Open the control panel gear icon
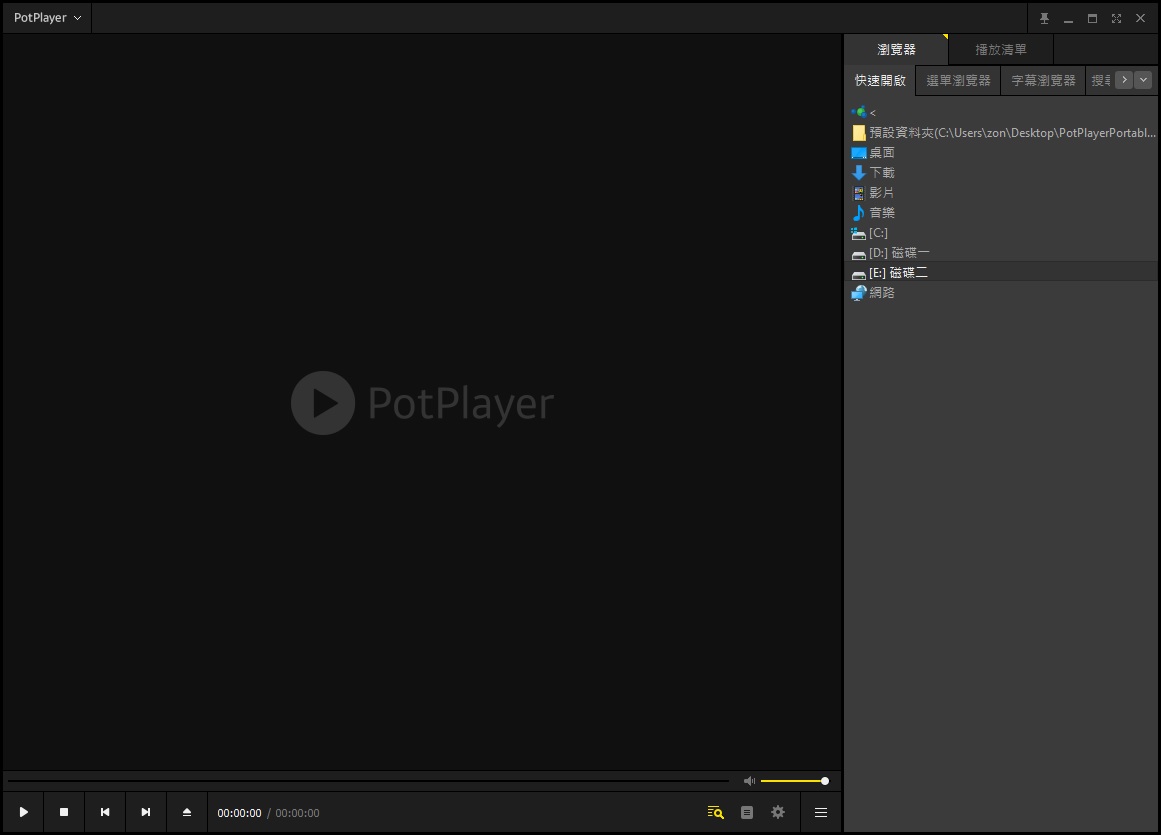The width and height of the screenshot is (1161, 835). pos(778,812)
